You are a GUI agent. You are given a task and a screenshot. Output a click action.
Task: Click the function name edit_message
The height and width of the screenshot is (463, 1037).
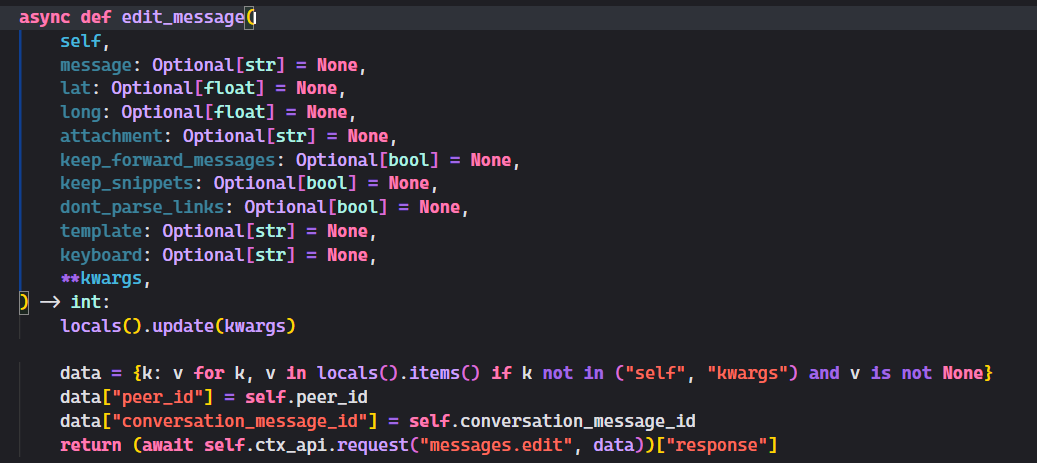(x=183, y=18)
